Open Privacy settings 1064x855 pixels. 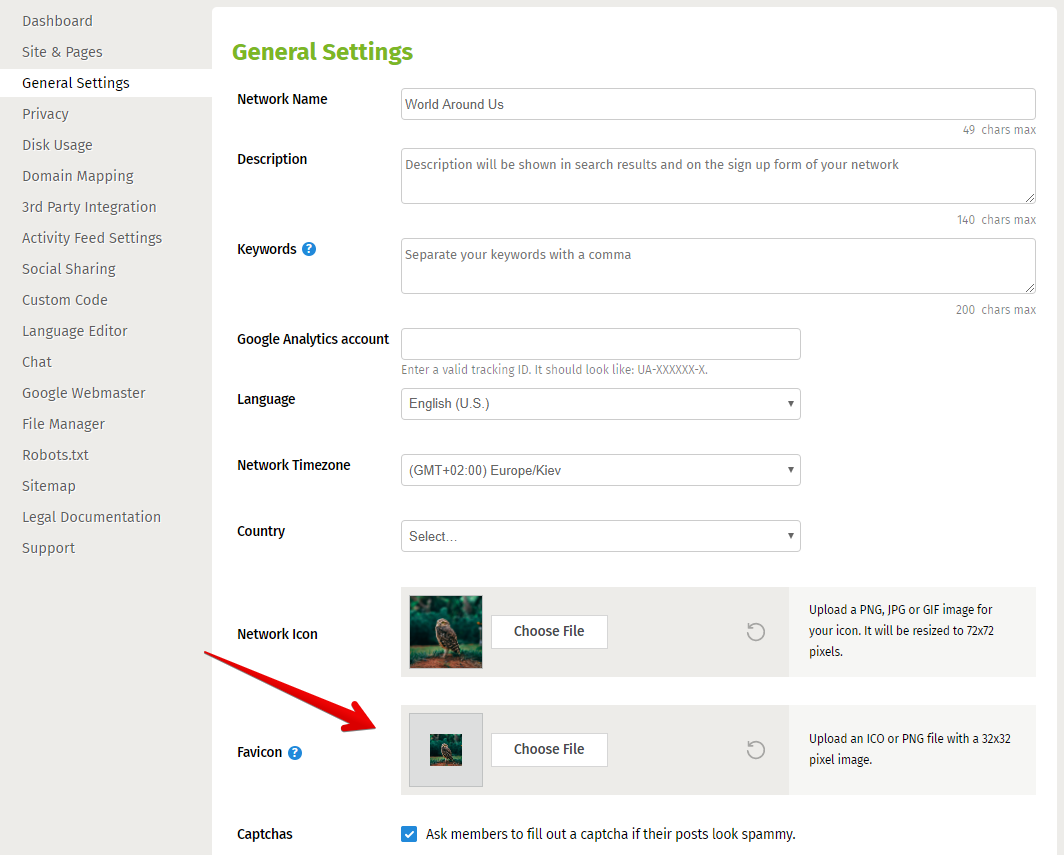[x=45, y=114]
